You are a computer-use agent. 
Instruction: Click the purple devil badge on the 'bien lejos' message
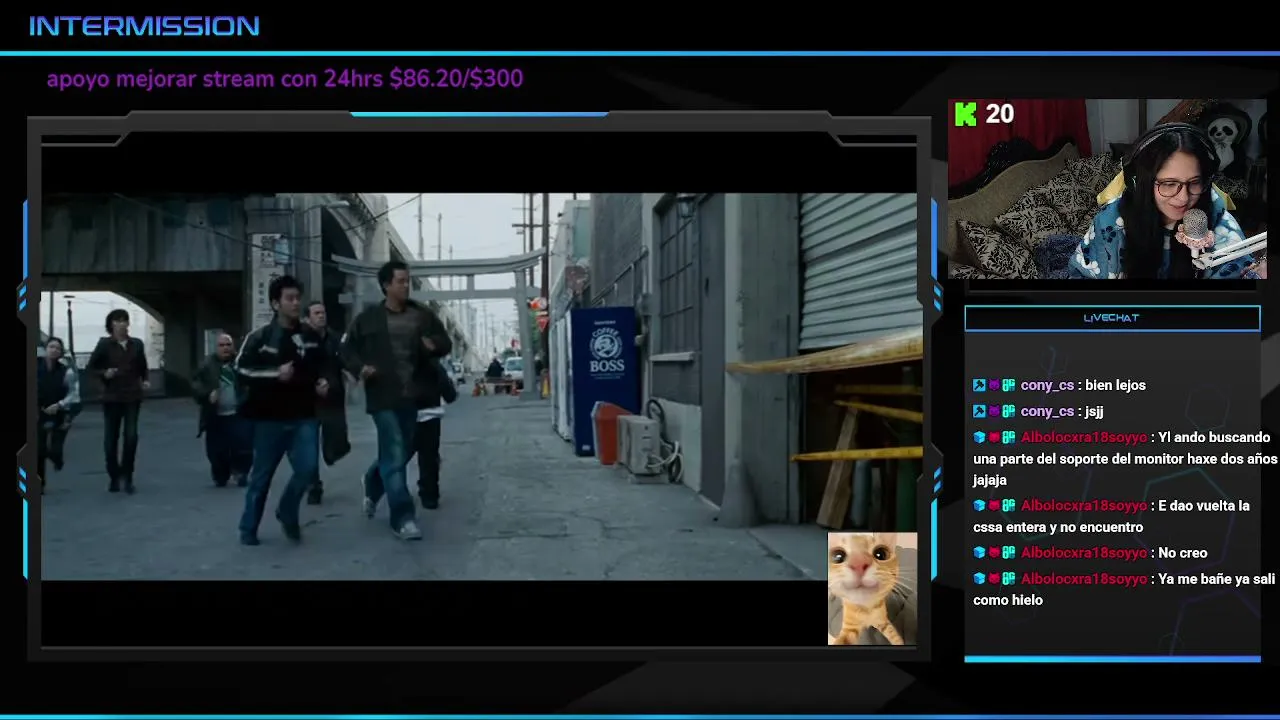click(994, 385)
